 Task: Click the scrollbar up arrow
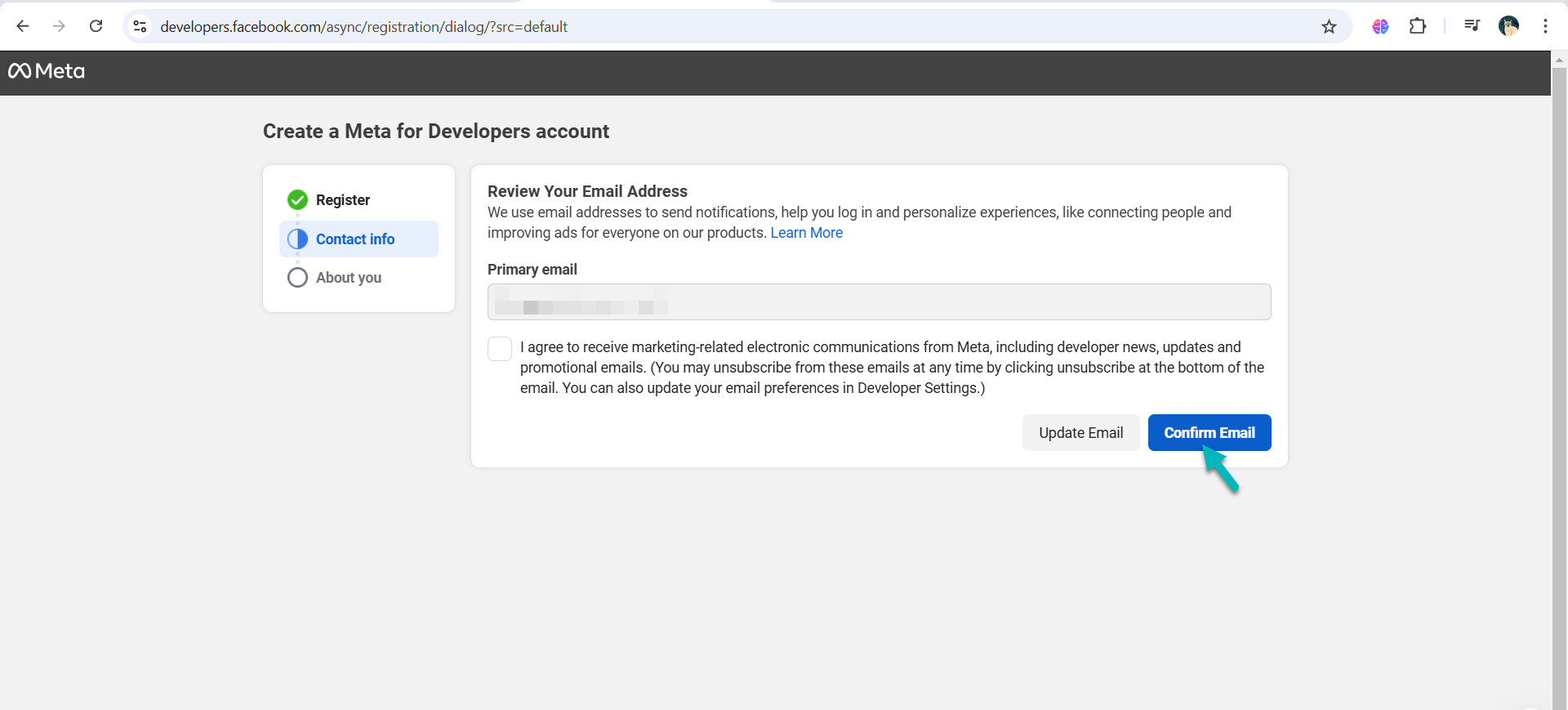1560,59
